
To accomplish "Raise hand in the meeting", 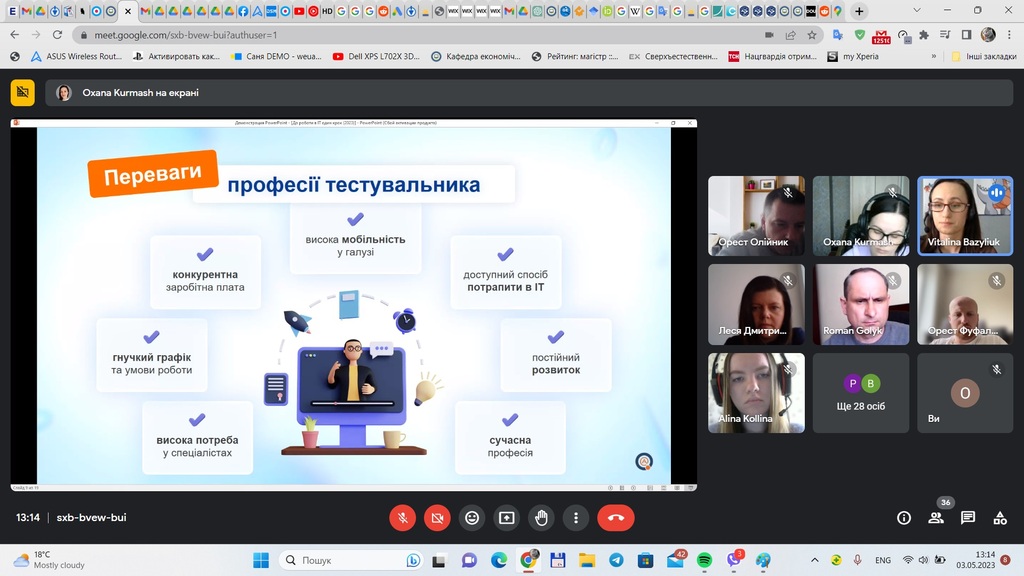I will 541,518.
